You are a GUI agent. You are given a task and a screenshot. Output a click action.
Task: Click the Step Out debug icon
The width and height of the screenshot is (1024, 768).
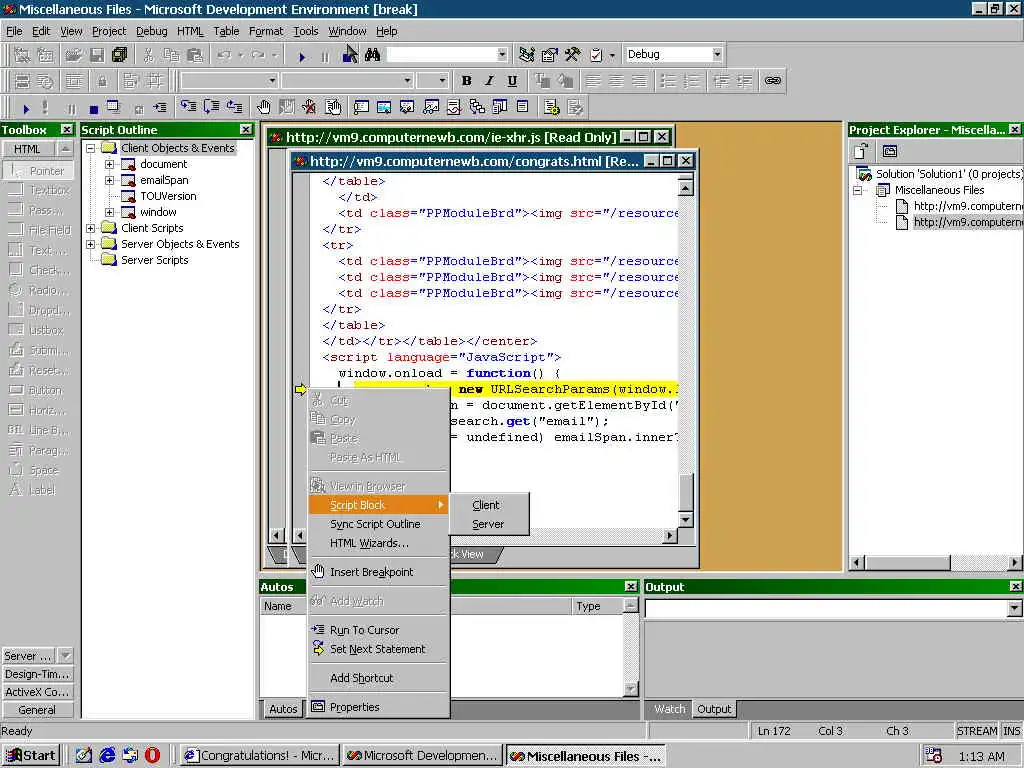[x=234, y=106]
